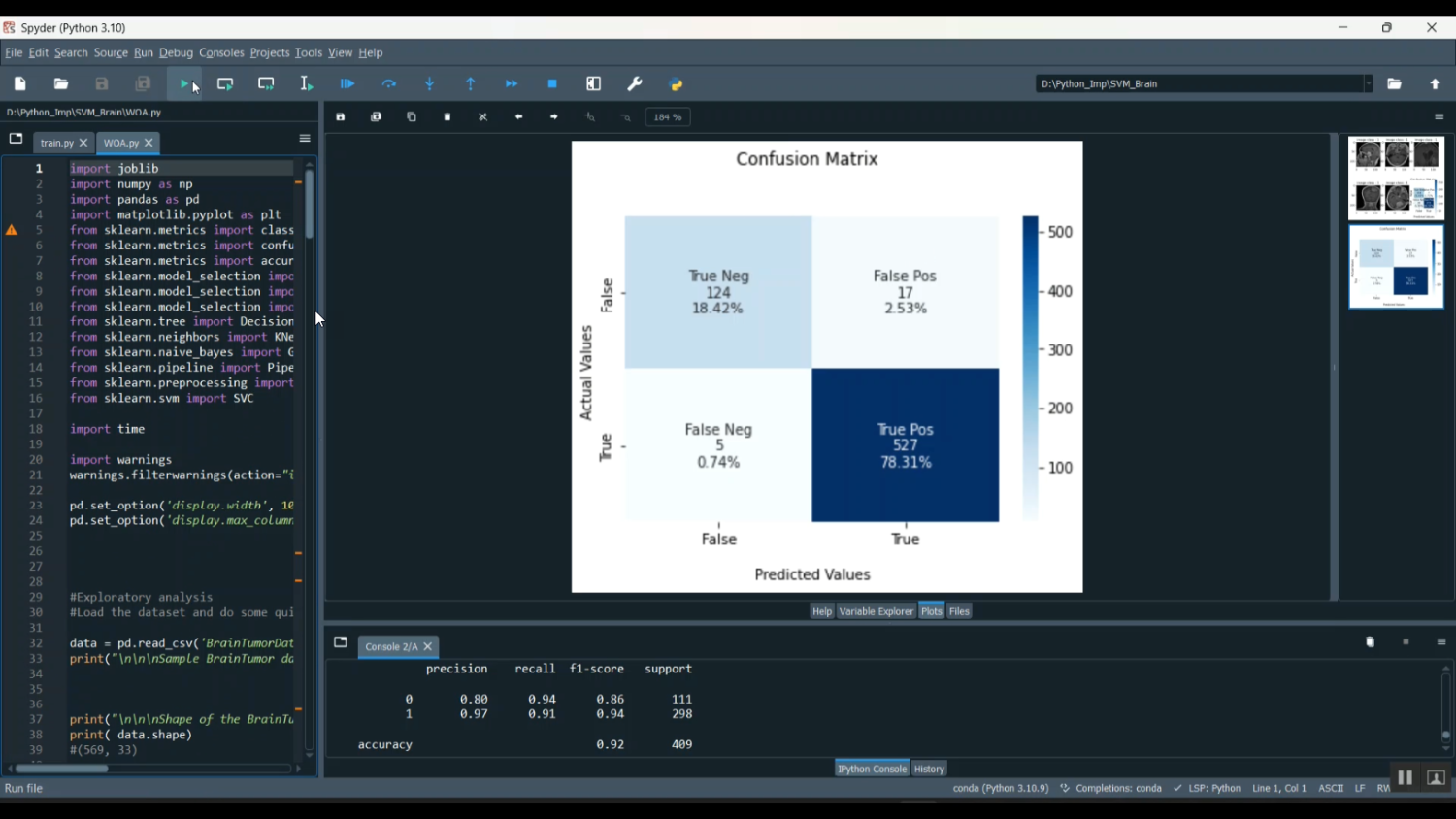The height and width of the screenshot is (819, 1456).
Task: Click the Run current cell icon
Action: (225, 84)
